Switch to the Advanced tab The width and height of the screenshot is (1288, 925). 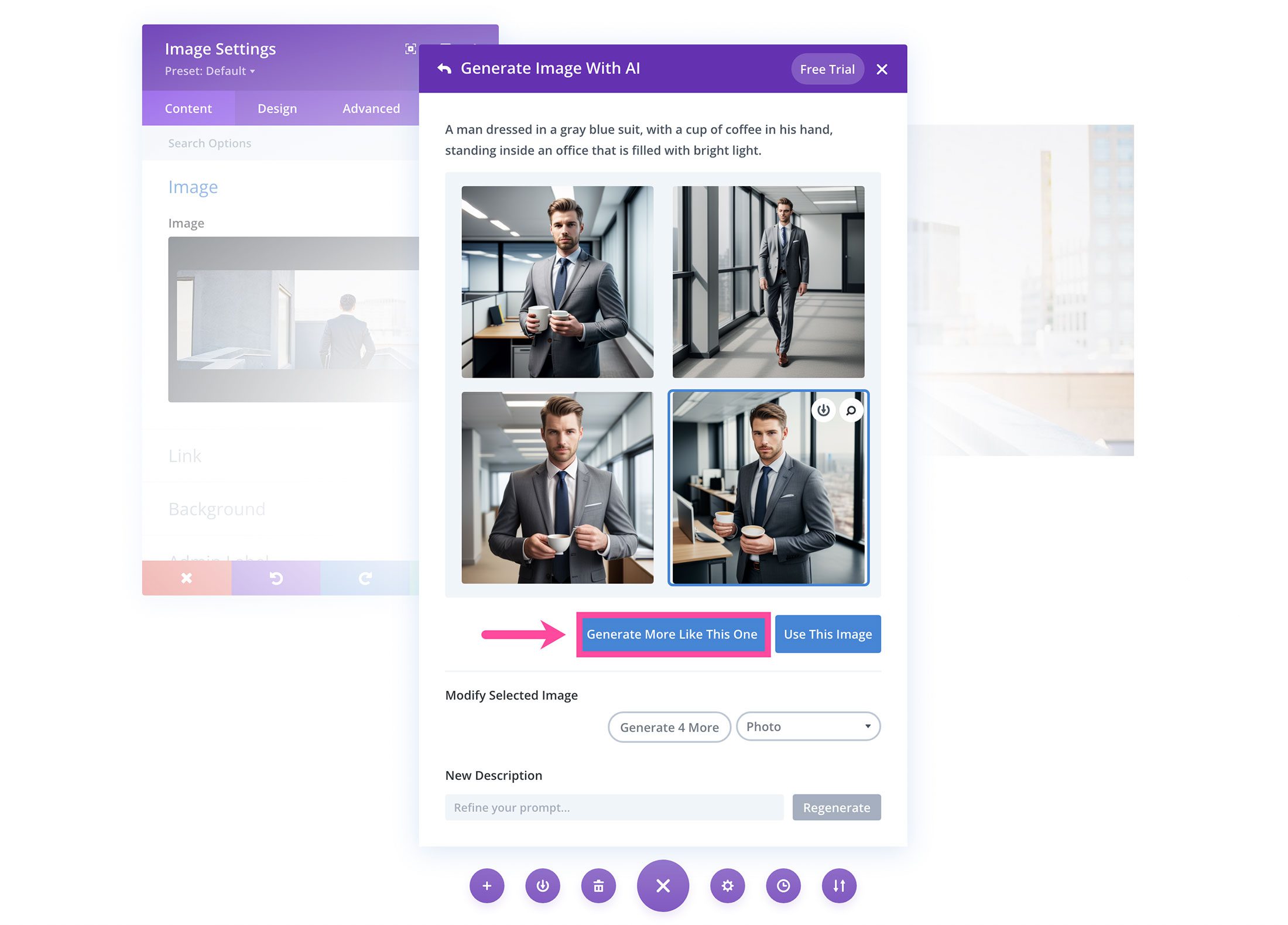[x=371, y=108]
